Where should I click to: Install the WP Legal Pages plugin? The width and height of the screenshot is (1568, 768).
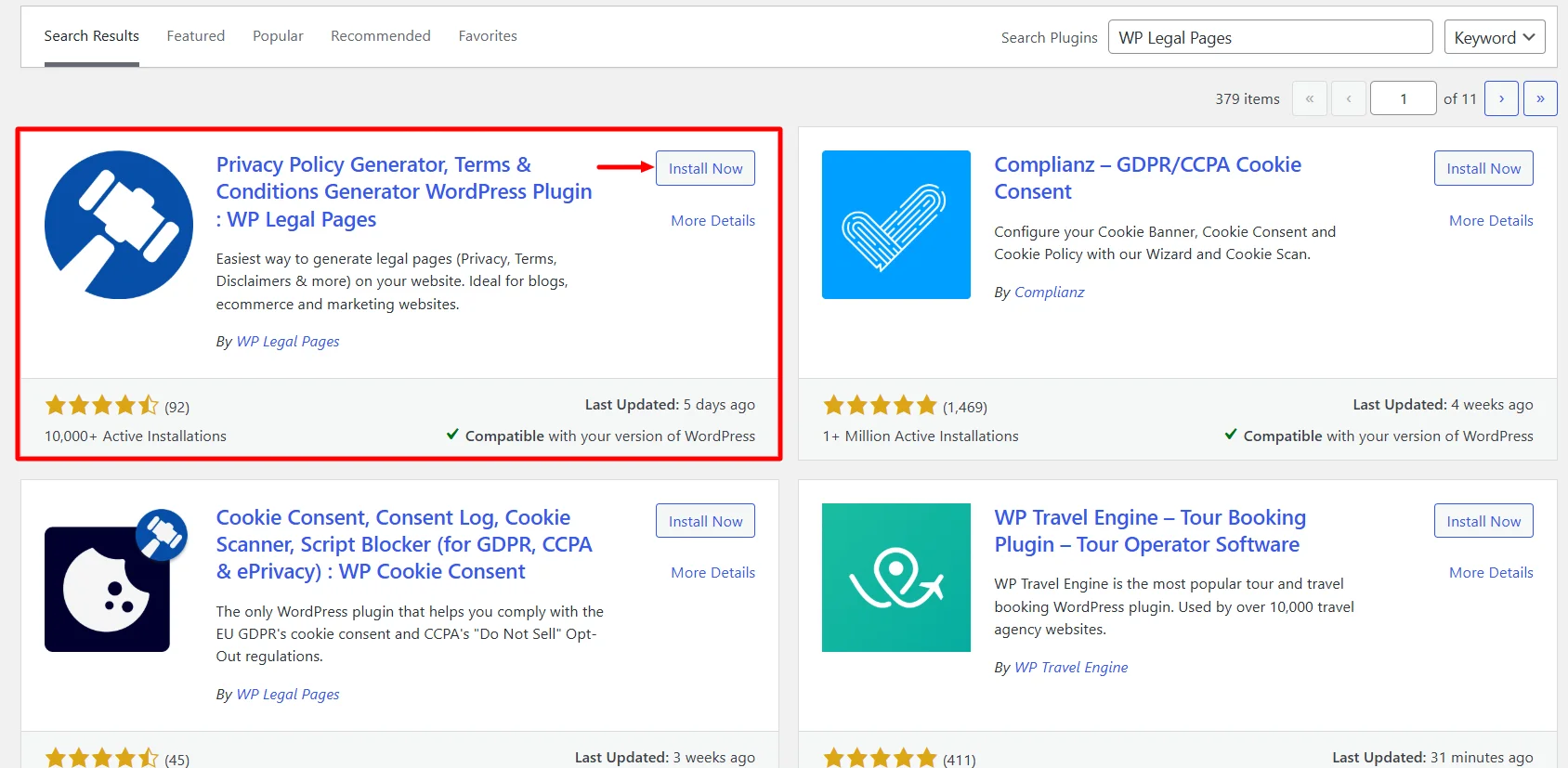click(x=705, y=168)
